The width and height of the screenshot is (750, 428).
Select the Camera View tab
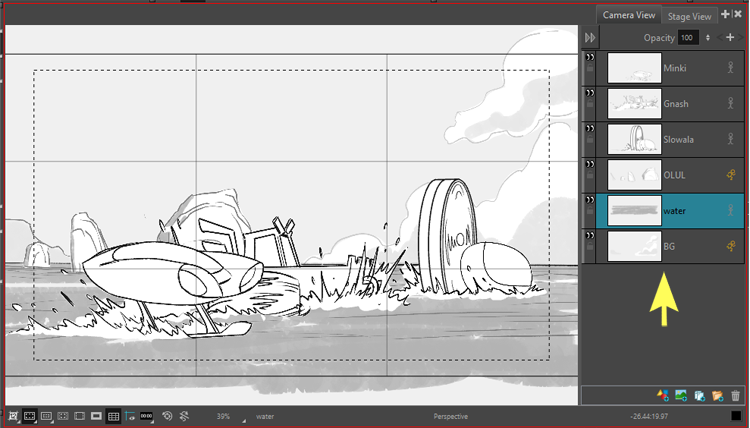click(x=629, y=15)
